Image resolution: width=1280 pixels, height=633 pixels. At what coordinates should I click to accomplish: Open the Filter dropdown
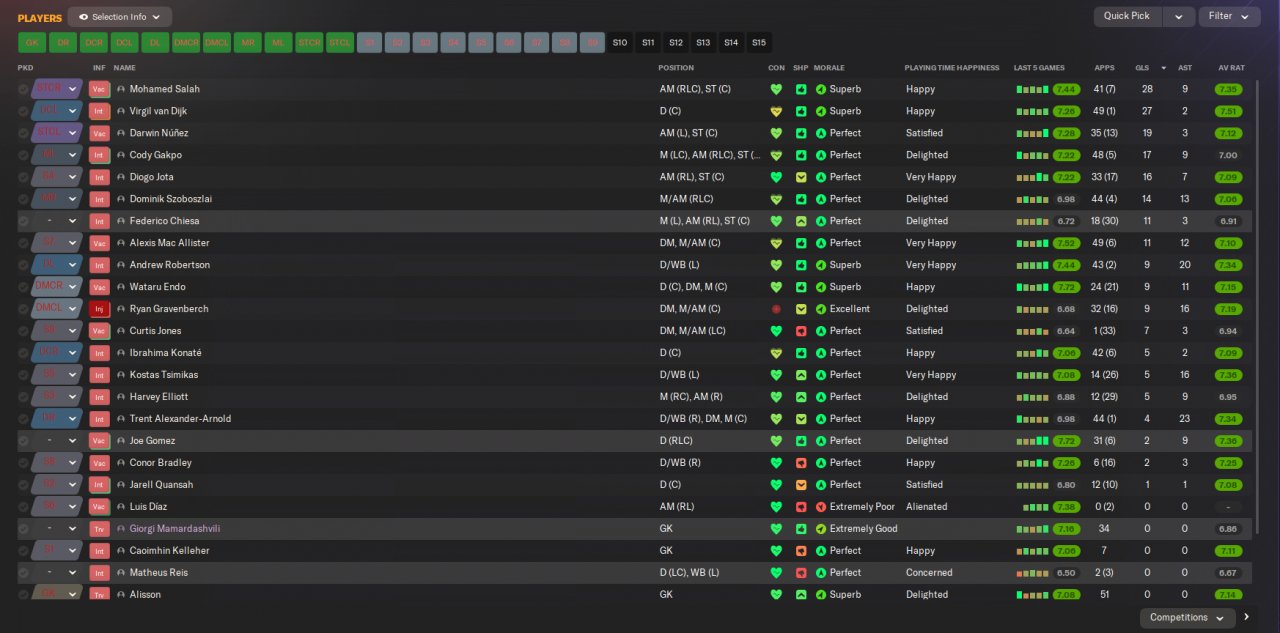(1229, 17)
